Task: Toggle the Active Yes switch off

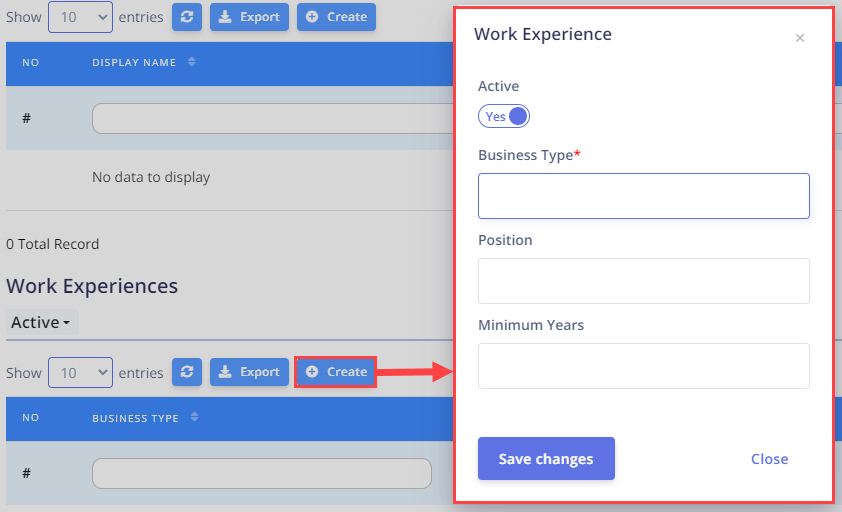Action: point(504,116)
